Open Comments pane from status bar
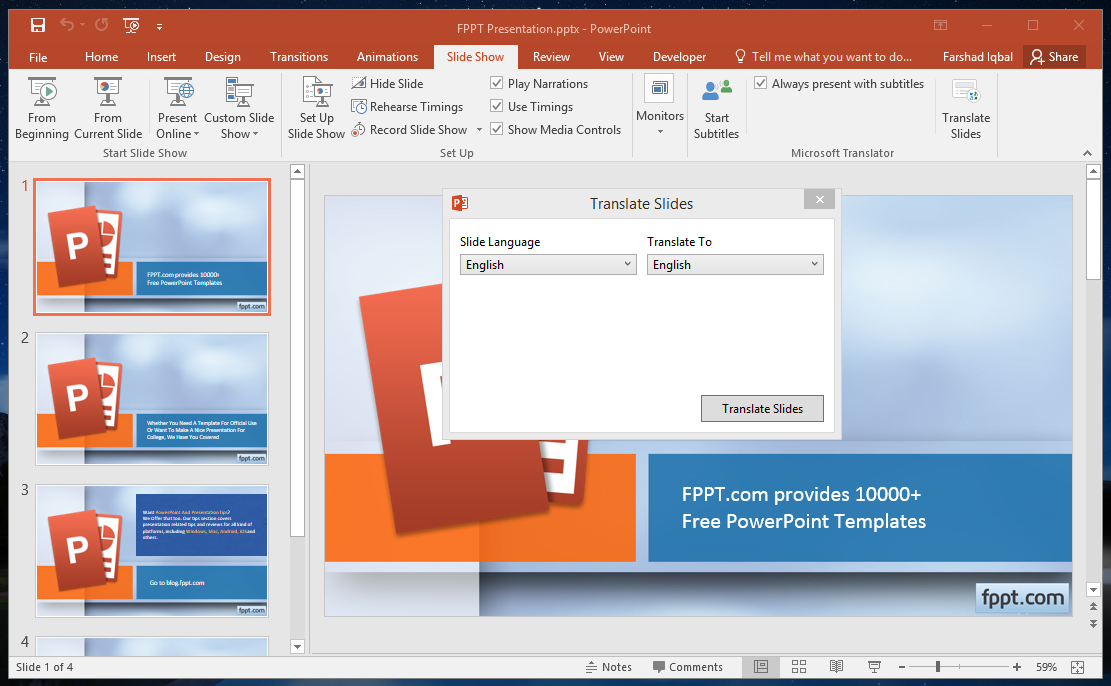 [687, 667]
